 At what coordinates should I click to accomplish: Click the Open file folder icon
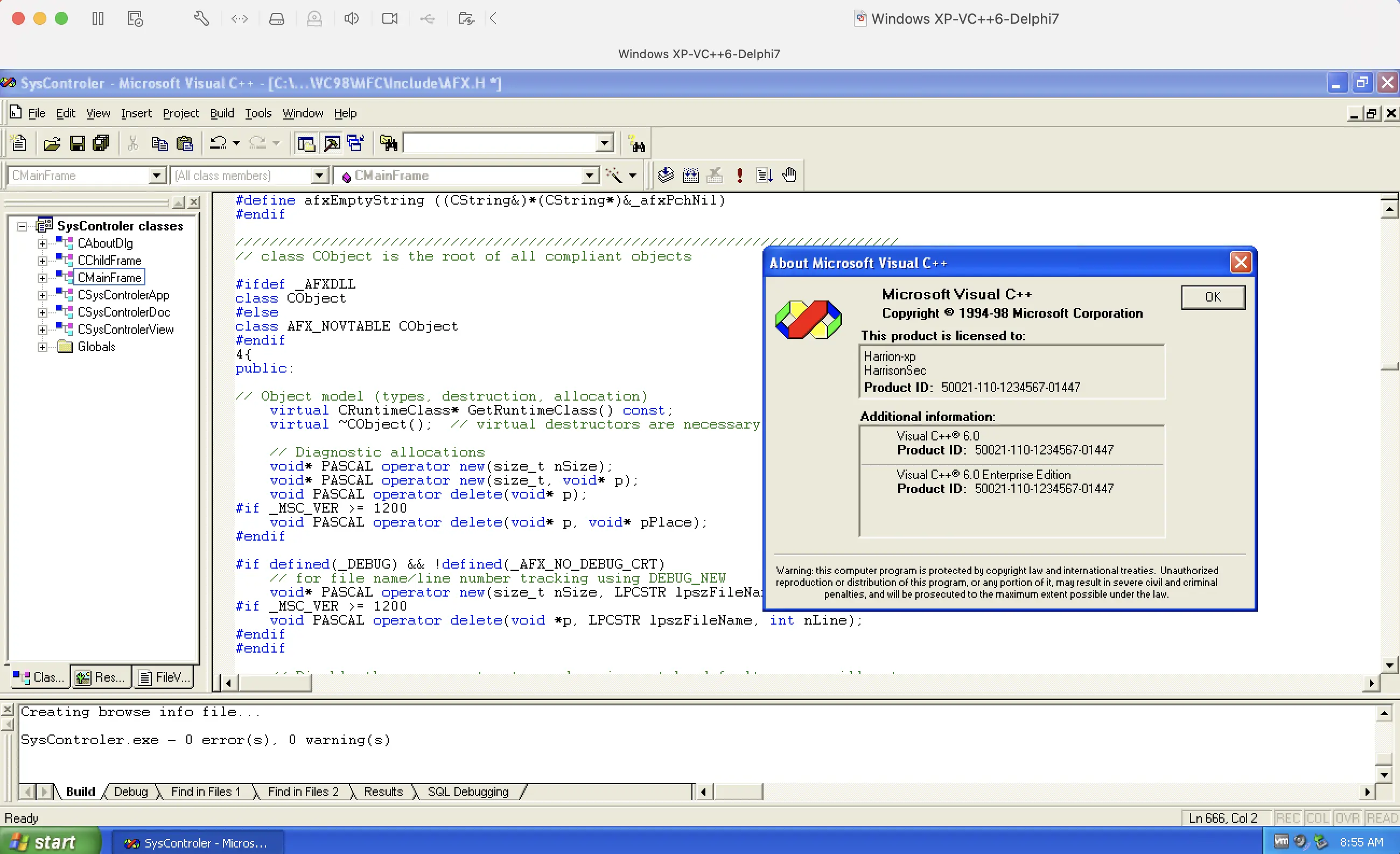52,143
